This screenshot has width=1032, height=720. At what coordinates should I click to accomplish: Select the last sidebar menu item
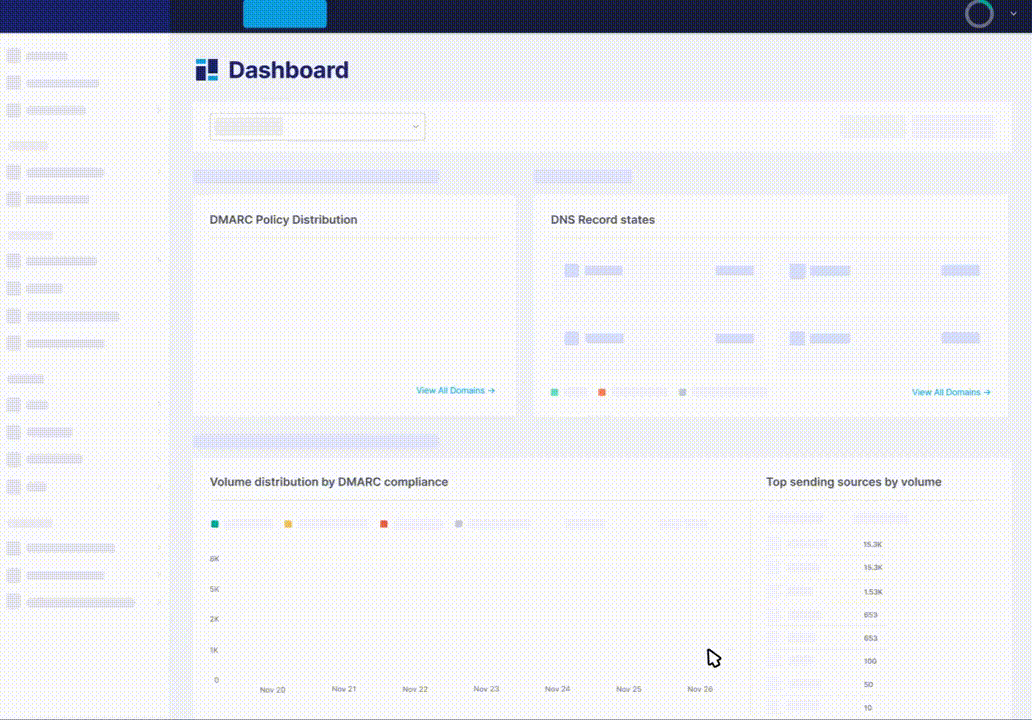(80, 603)
